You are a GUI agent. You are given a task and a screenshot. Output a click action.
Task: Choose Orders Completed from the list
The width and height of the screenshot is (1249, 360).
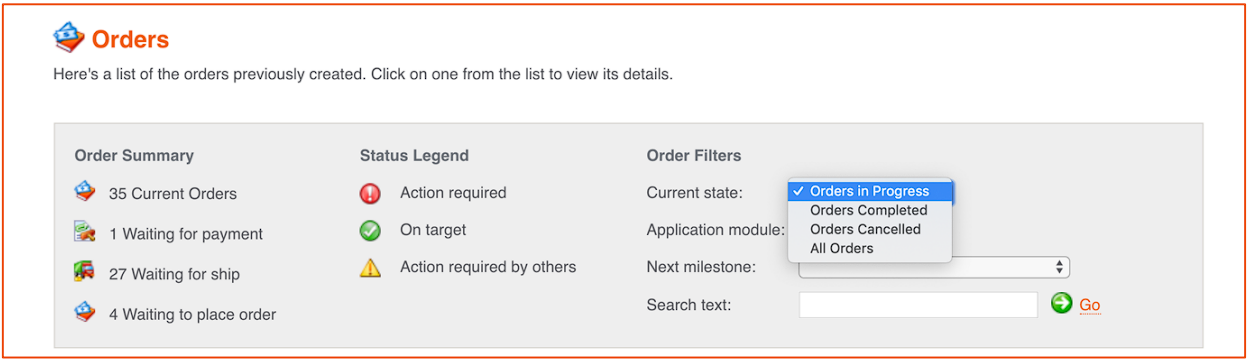pos(870,210)
